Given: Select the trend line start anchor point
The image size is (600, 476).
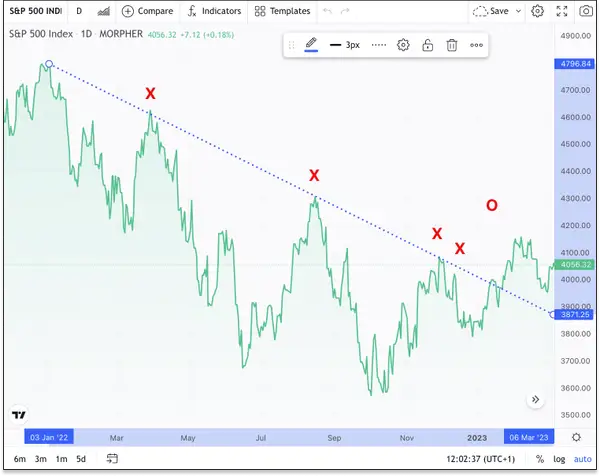Looking at the screenshot, I should [49, 64].
